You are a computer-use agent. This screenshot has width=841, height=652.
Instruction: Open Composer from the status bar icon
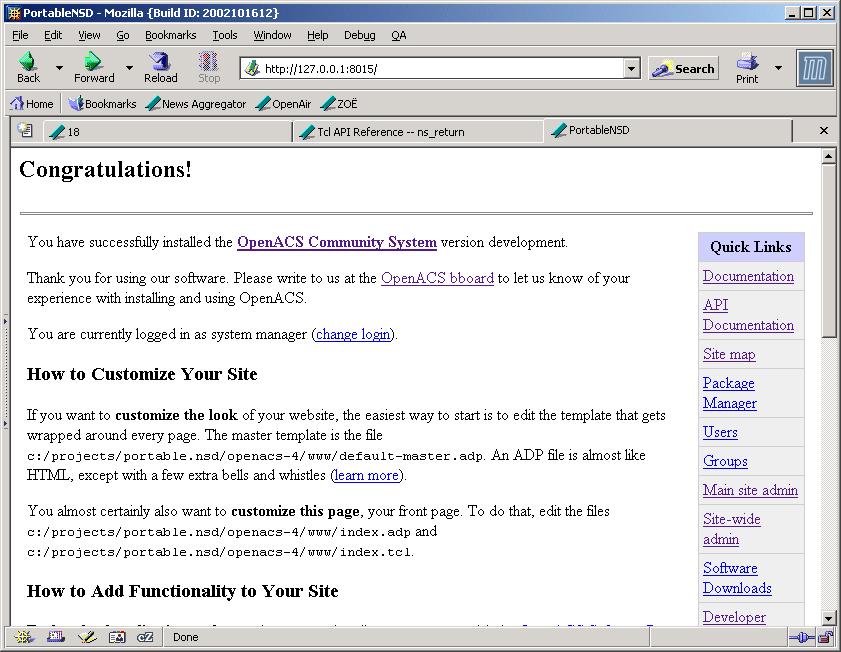[x=87, y=637]
